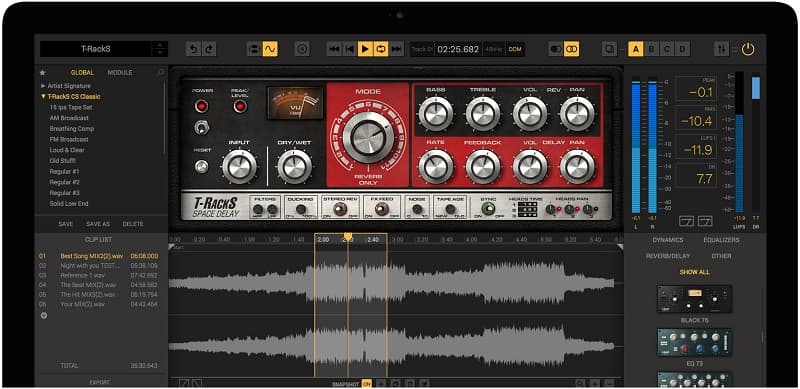800x389 pixels.
Task: Select snapshot slot C
Action: pyautogui.click(x=666, y=49)
